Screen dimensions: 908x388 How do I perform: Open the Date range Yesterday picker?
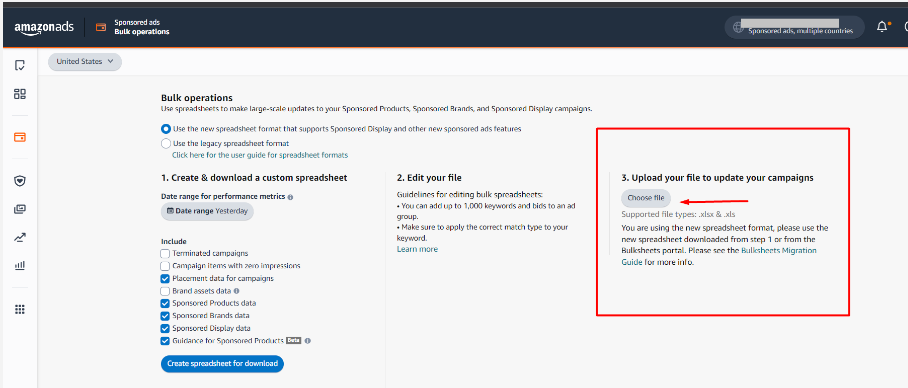207,211
